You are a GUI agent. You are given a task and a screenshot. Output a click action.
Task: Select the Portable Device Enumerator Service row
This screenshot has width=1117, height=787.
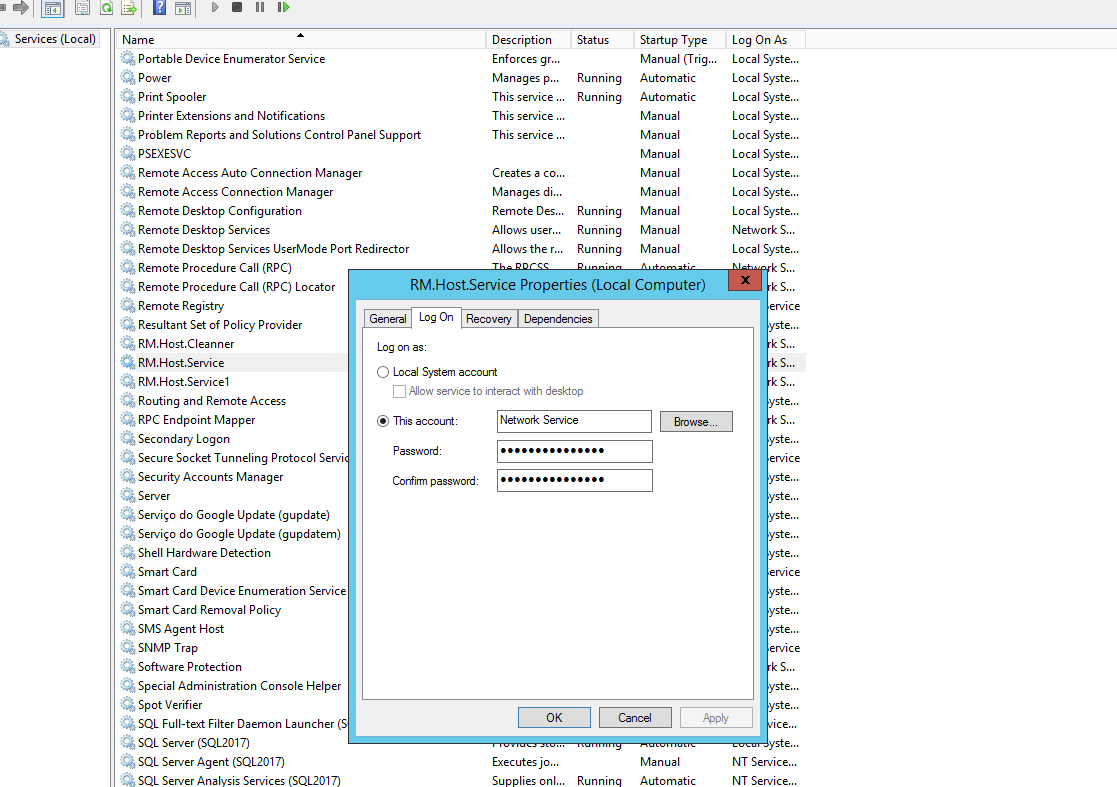pos(462,58)
